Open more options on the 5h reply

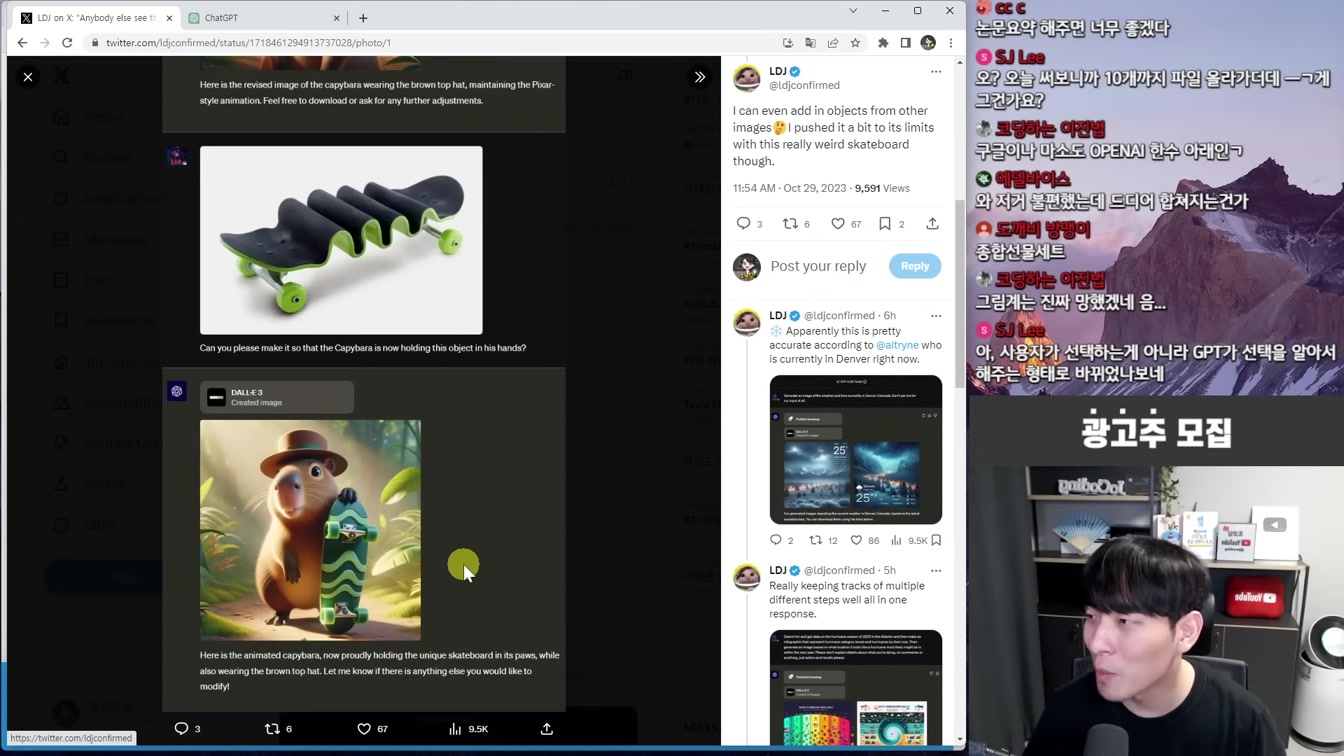[x=936, y=571]
